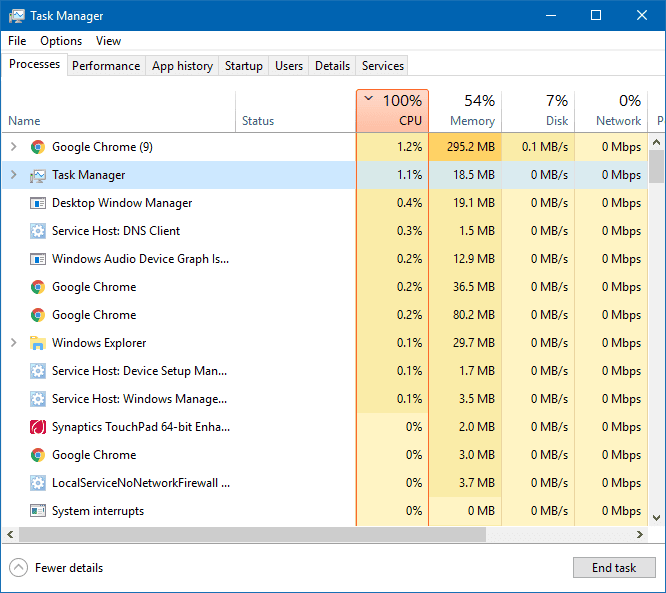Click the Windows Audio Device Graph icon
This screenshot has width=666, height=593.
38,259
